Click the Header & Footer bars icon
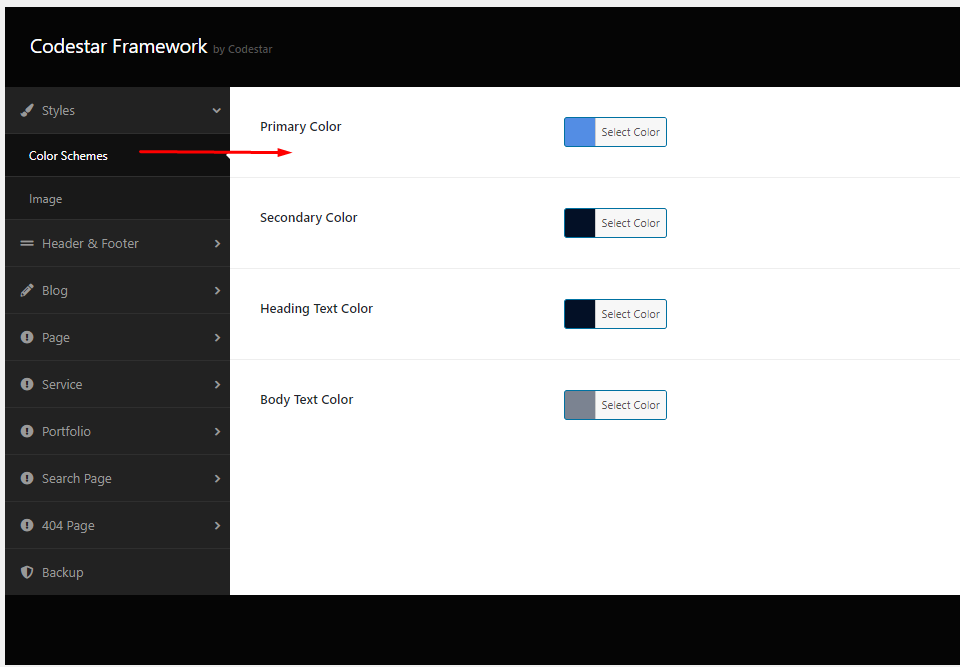960x667 pixels. (27, 244)
